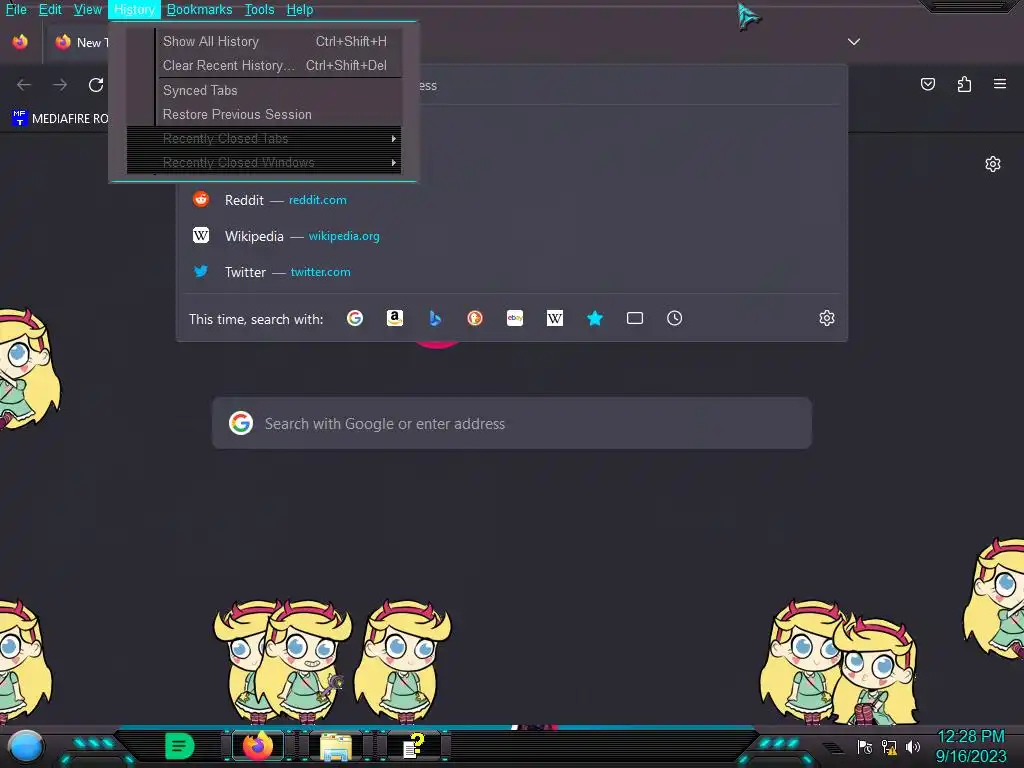This screenshot has width=1024, height=768.
Task: Search this time with Amazon
Action: click(x=394, y=318)
